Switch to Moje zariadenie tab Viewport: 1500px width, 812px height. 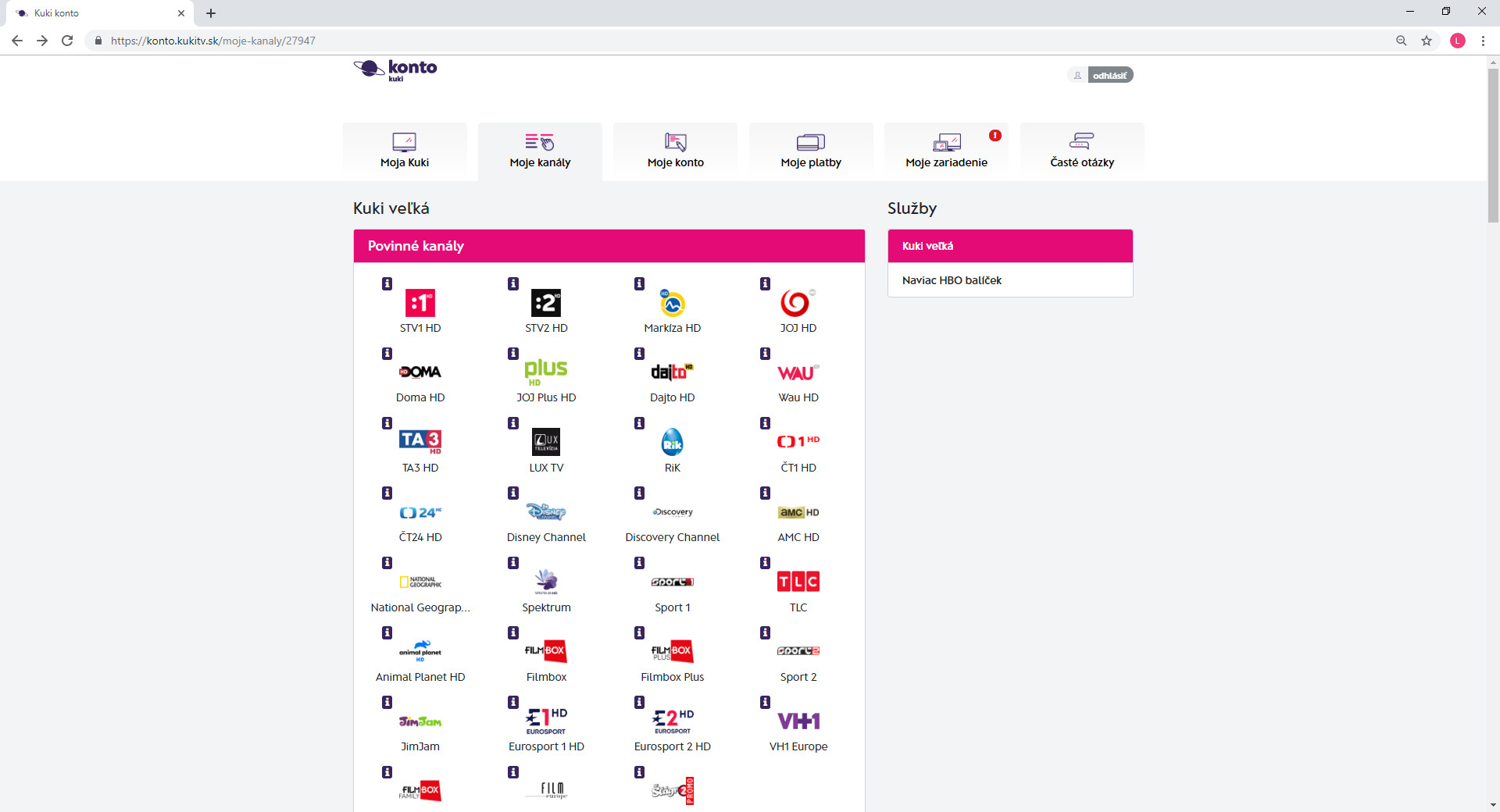[946, 151]
